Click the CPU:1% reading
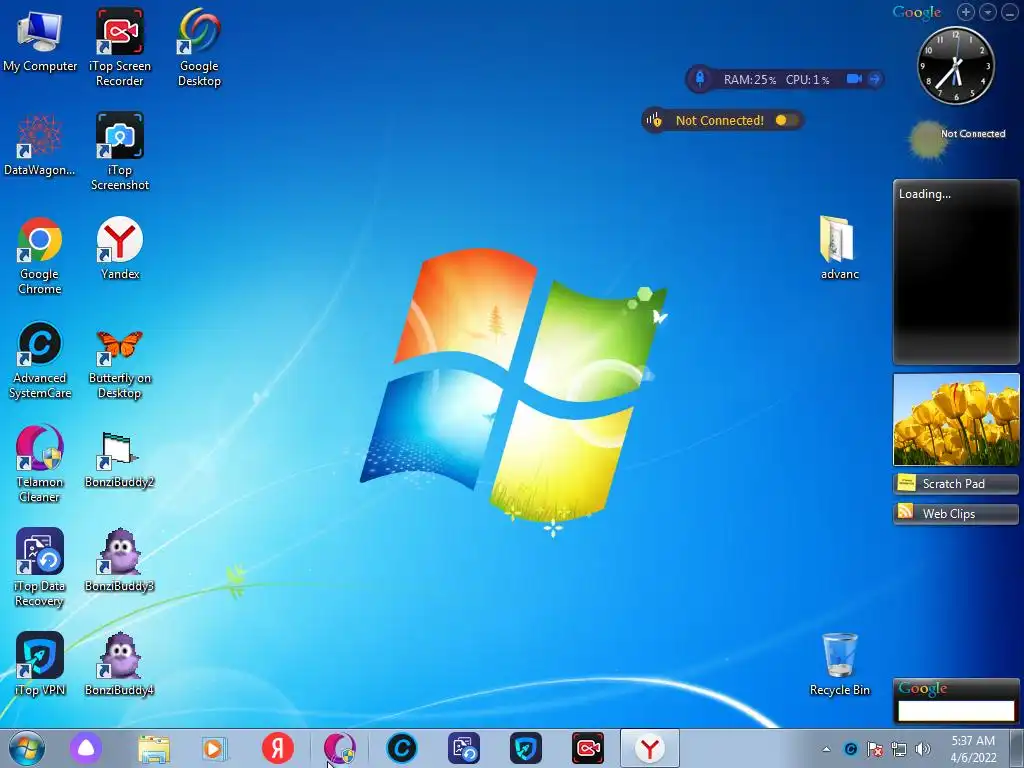 (x=807, y=80)
